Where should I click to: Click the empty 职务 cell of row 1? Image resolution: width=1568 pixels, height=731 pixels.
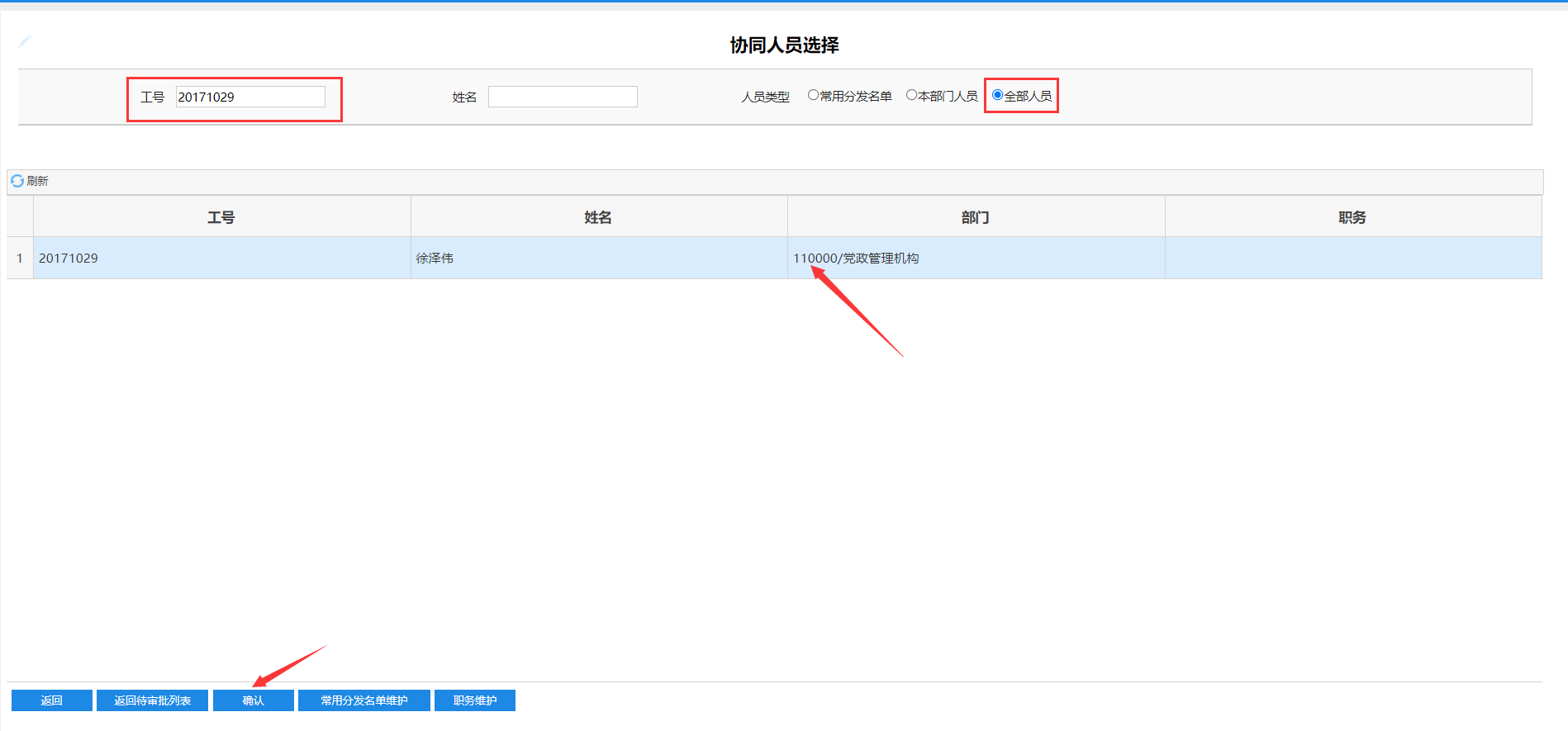tap(1353, 258)
